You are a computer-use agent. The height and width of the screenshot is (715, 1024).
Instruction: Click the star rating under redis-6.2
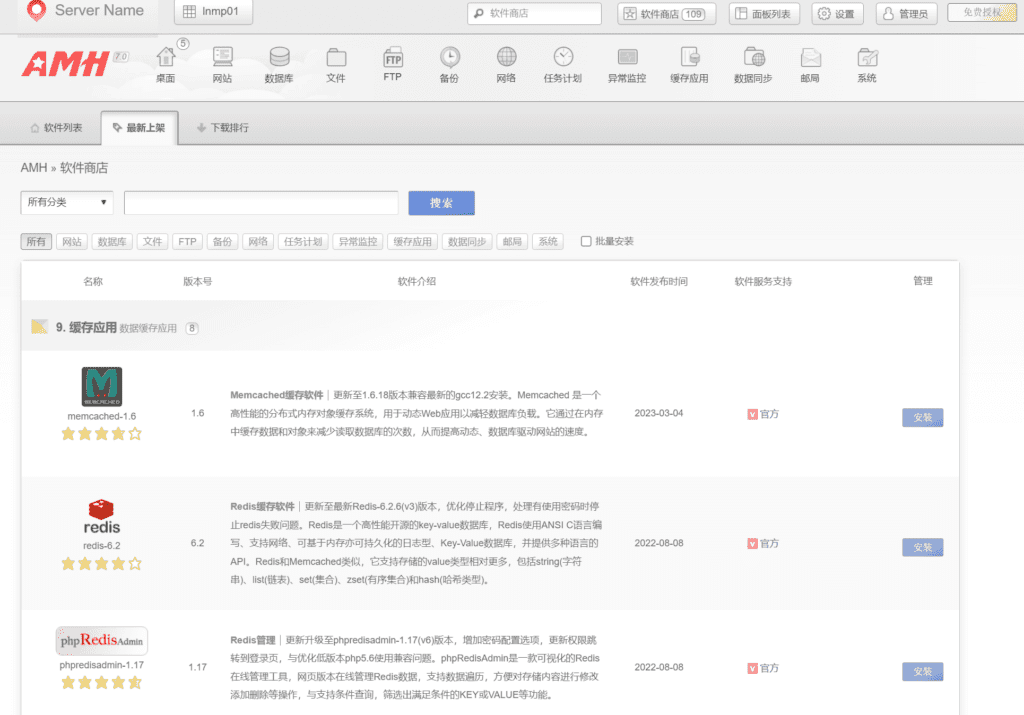coord(102,564)
